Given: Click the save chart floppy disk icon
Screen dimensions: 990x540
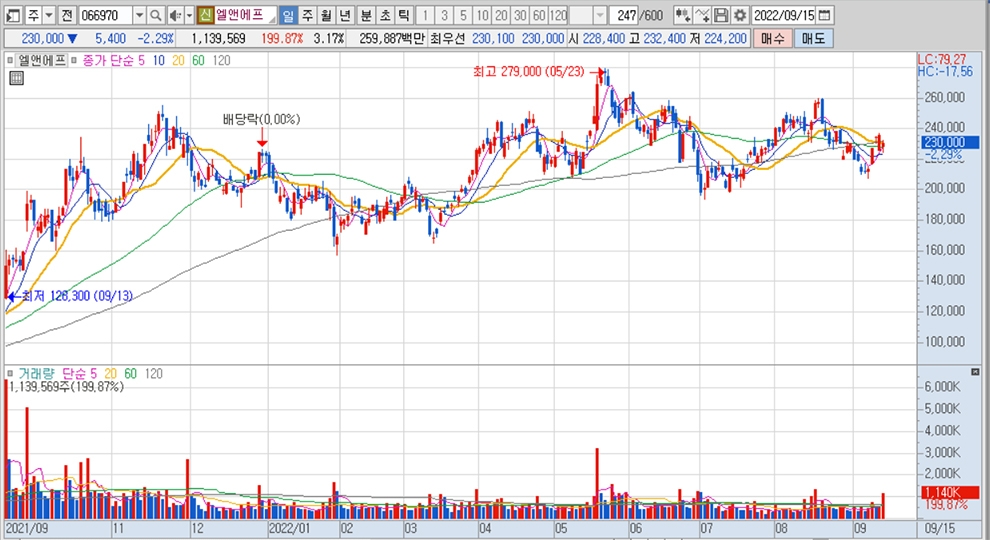Looking at the screenshot, I should pyautogui.click(x=720, y=16).
